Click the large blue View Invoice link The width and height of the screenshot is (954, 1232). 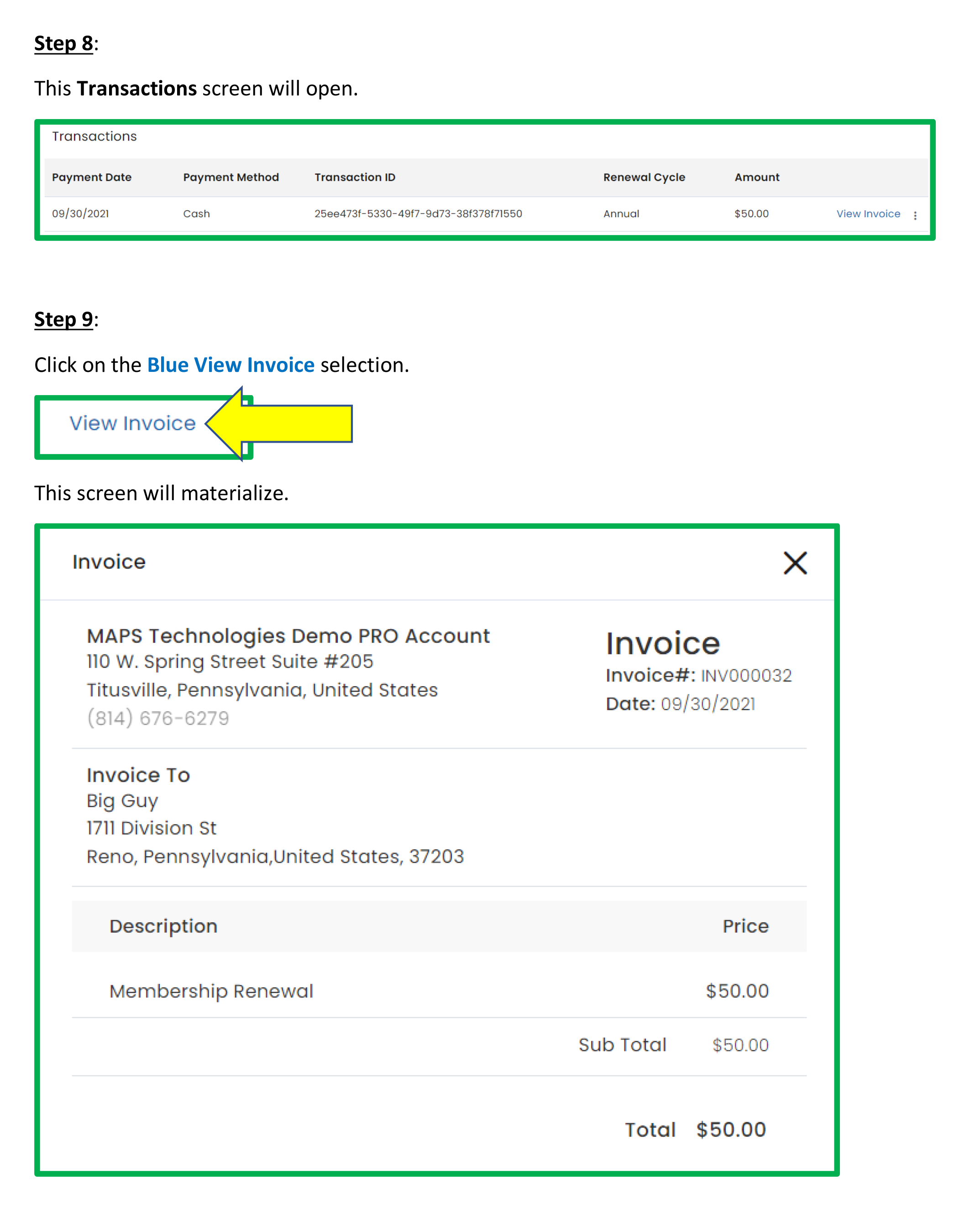[x=132, y=423]
